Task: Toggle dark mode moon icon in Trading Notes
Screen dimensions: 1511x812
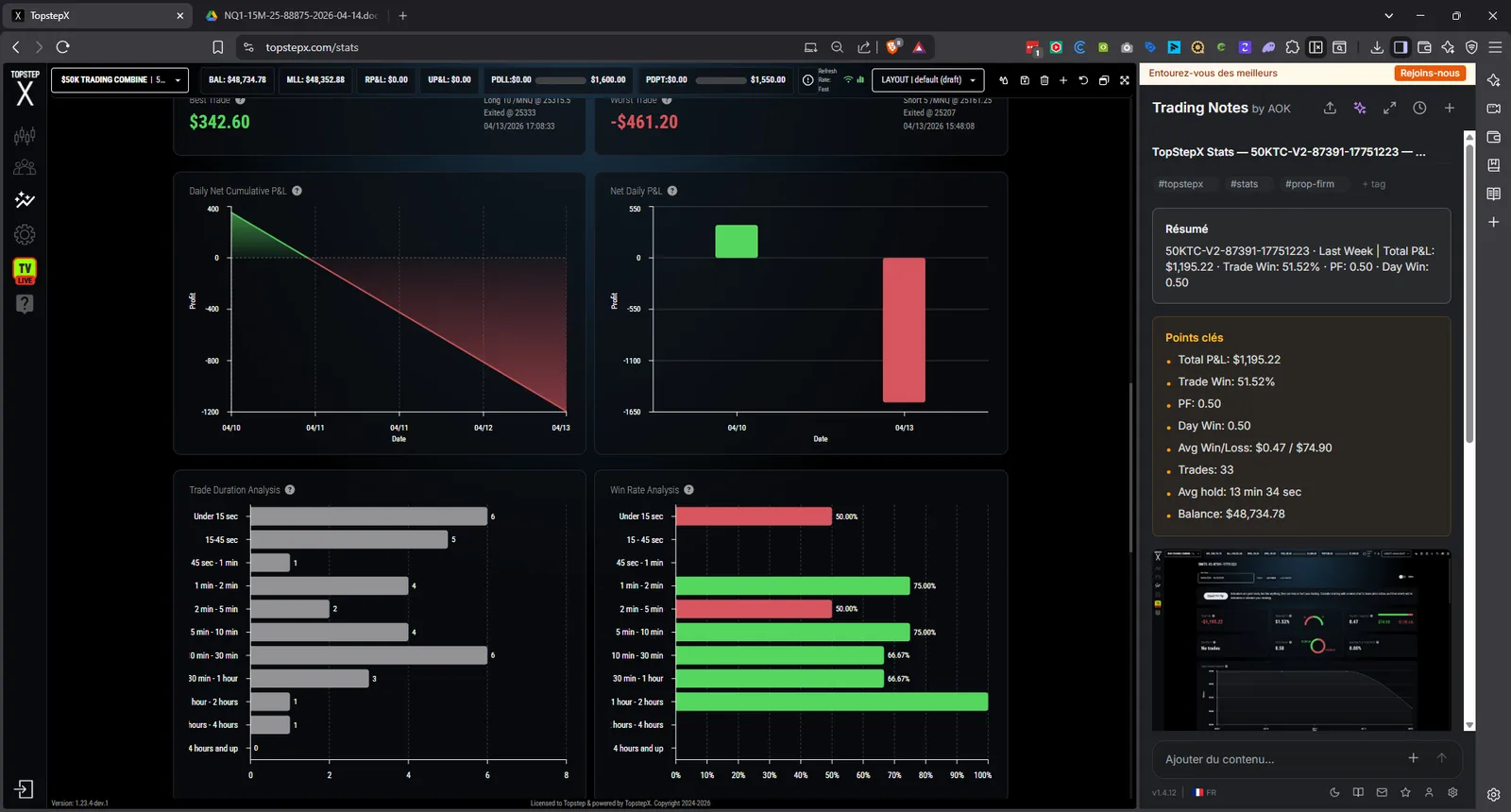Action: [x=1334, y=792]
